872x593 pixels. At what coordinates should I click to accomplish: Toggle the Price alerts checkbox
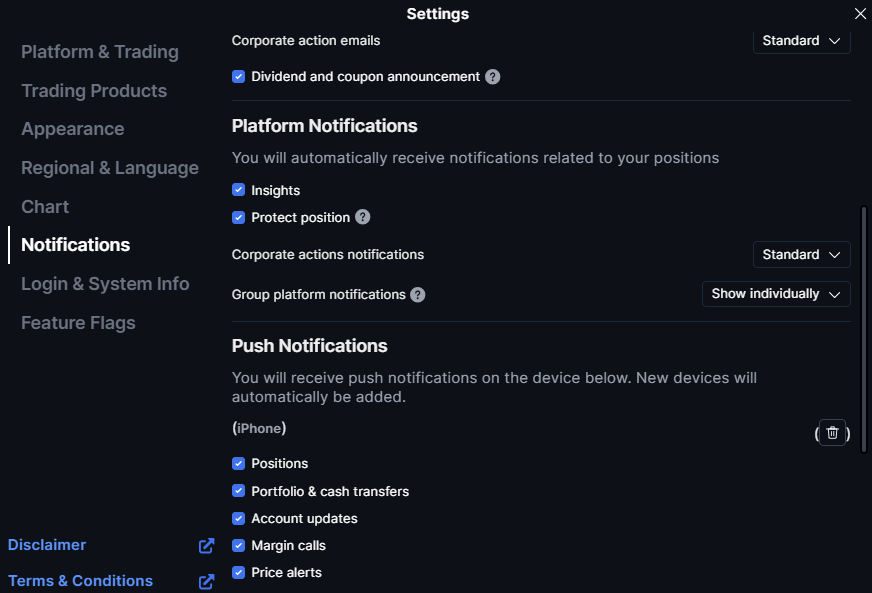238,573
